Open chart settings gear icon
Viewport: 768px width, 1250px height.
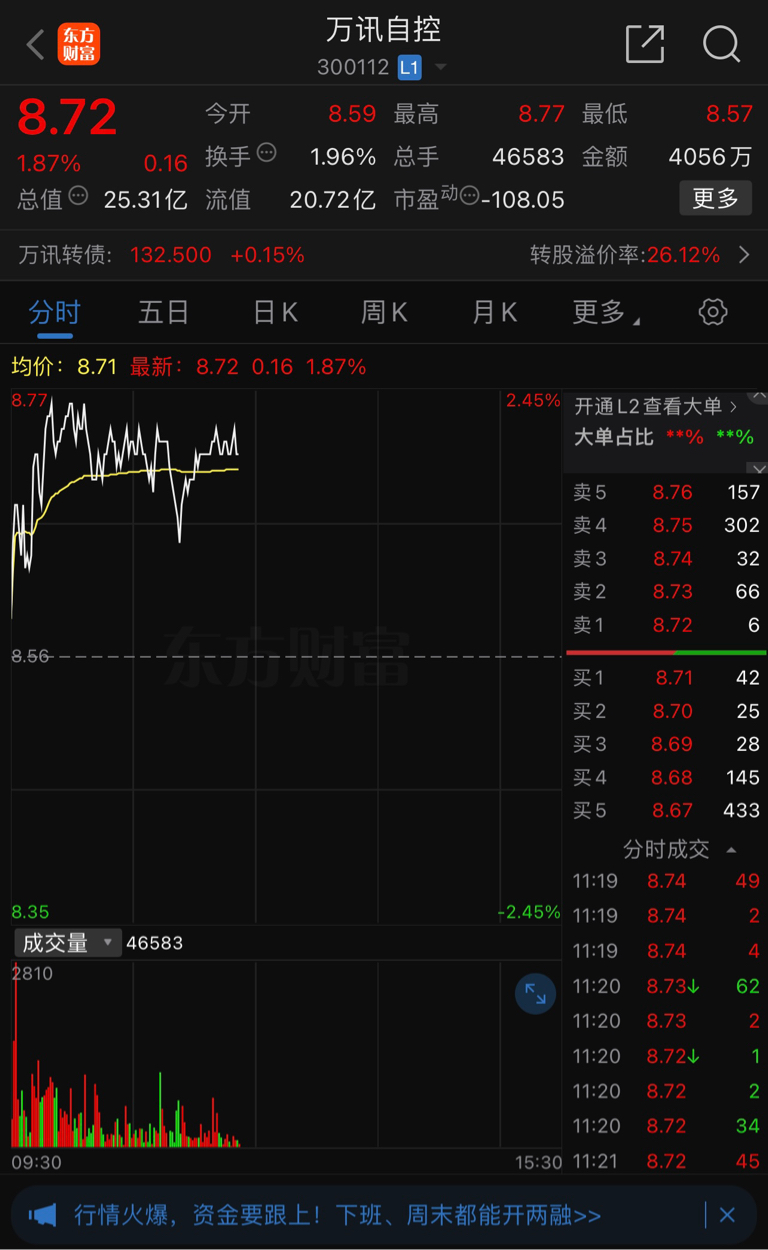click(x=713, y=312)
